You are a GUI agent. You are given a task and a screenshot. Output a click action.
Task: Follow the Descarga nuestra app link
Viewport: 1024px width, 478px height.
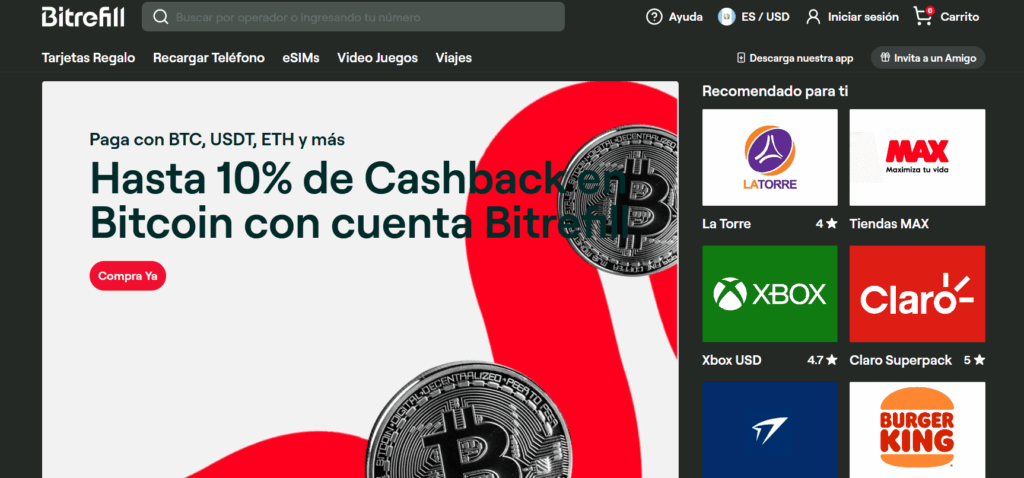coord(794,58)
